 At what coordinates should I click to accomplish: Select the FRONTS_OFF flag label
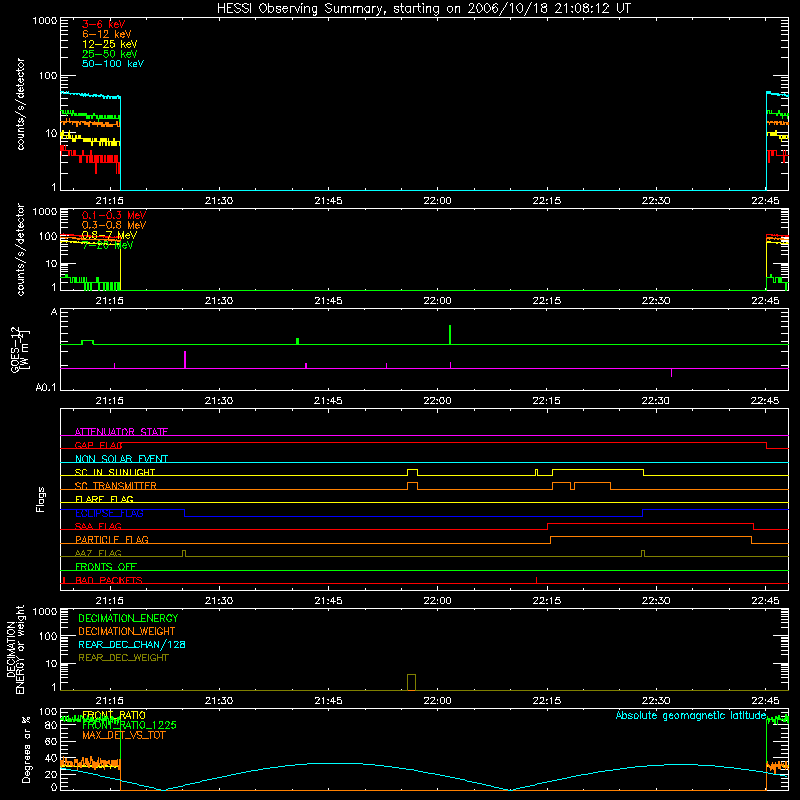106,566
